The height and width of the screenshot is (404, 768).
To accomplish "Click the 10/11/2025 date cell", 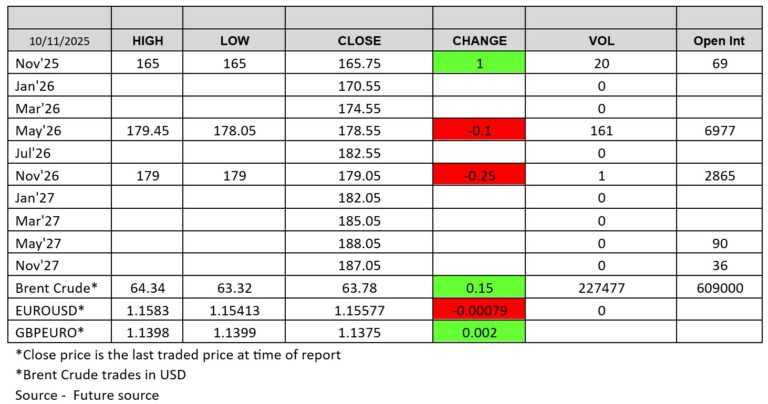I will click(59, 41).
